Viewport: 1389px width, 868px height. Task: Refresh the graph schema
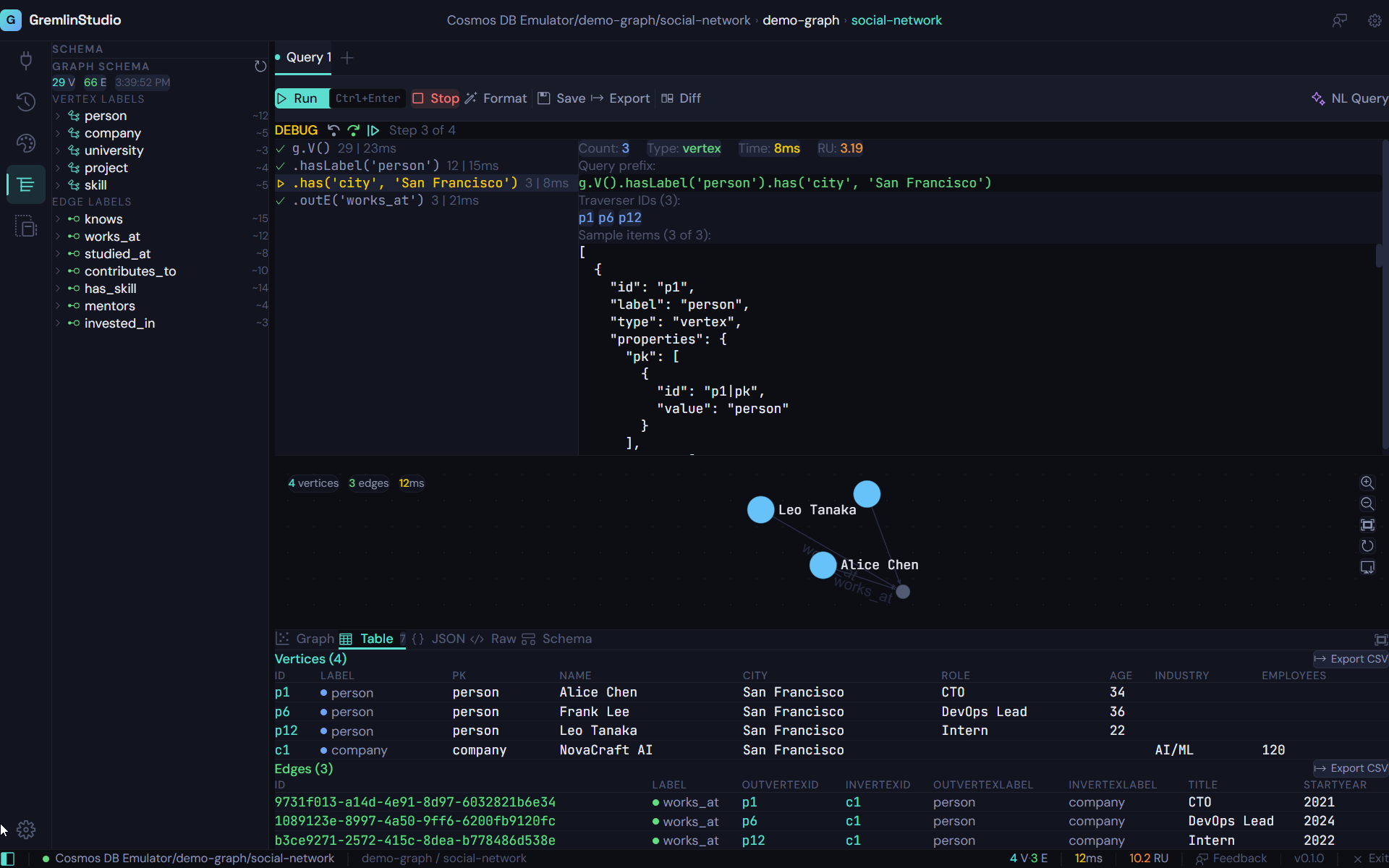pos(260,66)
